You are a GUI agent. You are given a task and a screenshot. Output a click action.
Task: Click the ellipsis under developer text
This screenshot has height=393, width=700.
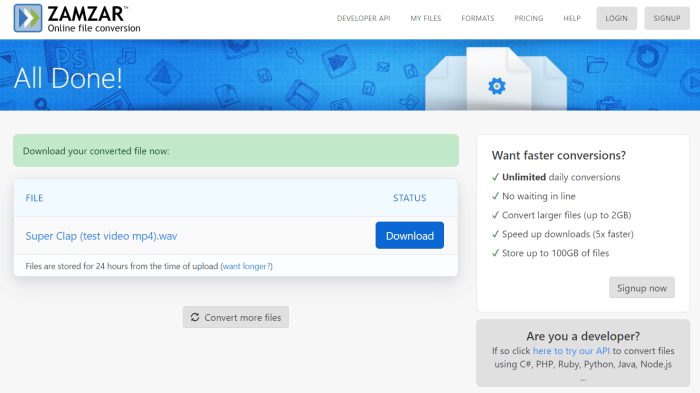point(583,379)
